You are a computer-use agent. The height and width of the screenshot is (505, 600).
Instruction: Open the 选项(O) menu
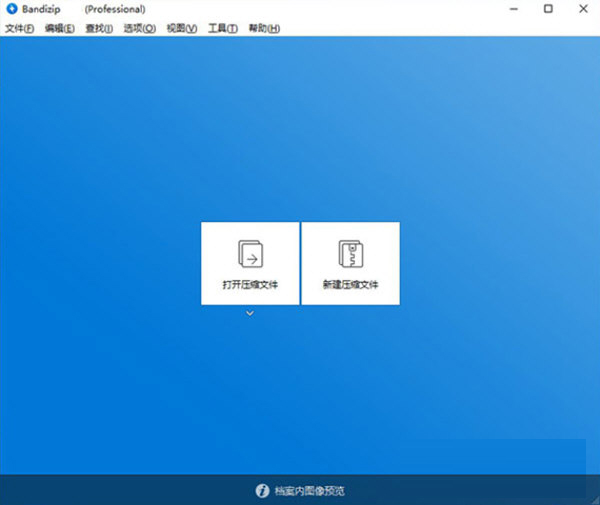[139, 28]
